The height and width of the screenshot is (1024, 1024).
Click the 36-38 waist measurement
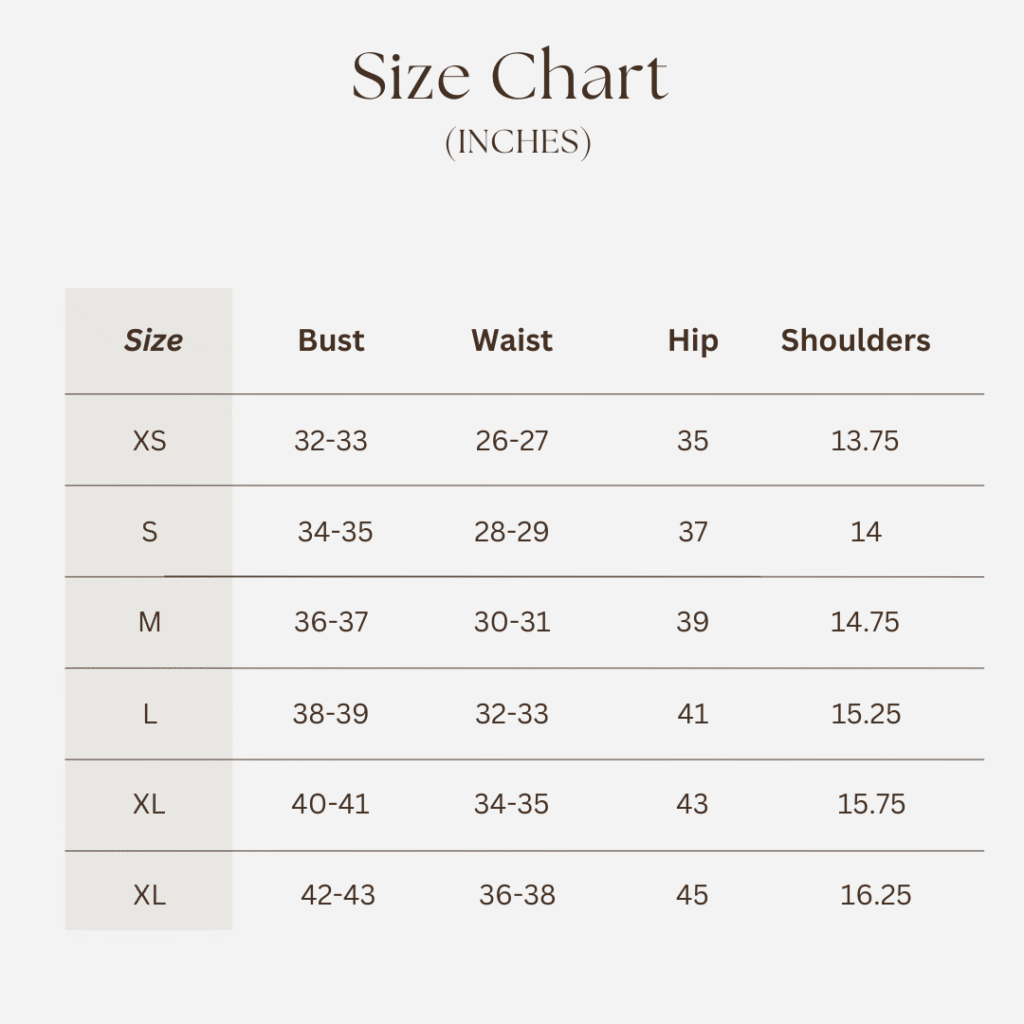(517, 896)
